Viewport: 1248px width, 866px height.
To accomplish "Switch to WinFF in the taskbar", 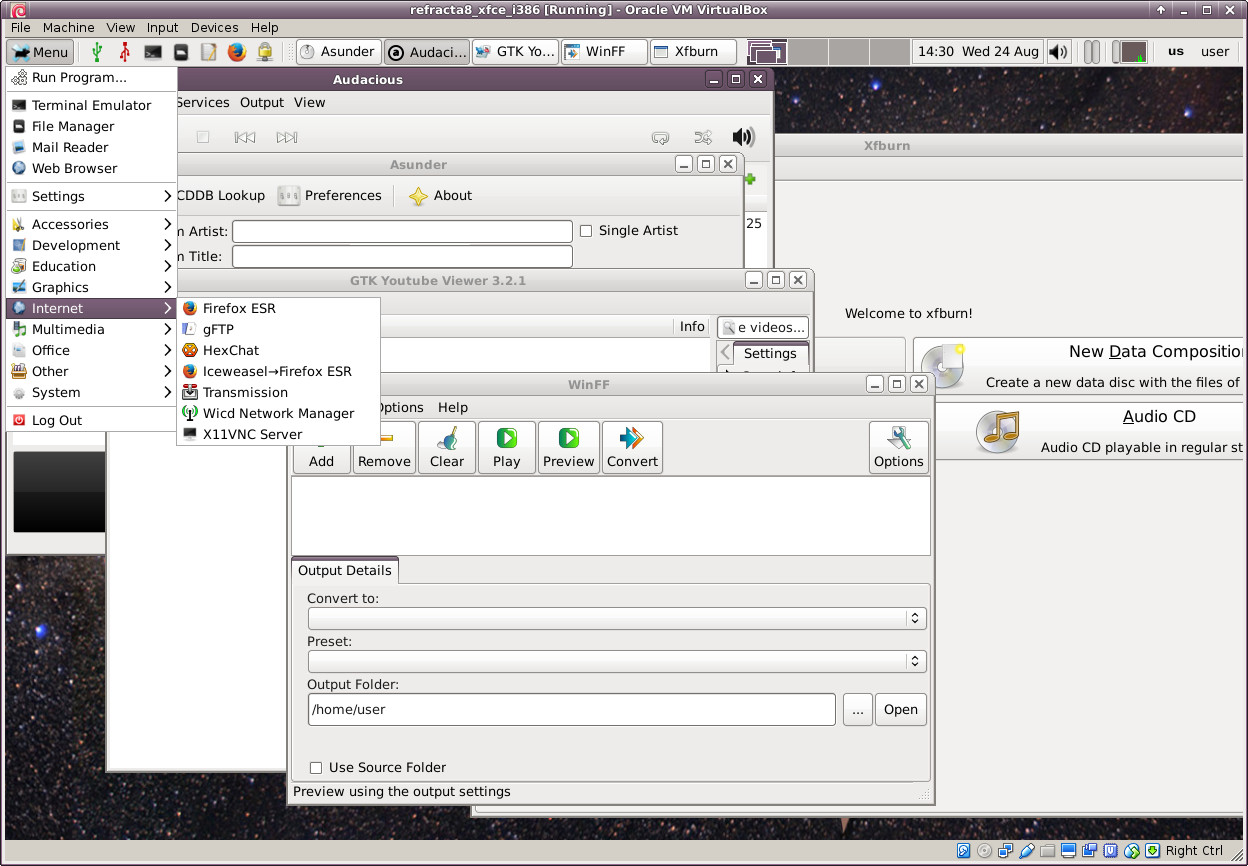I will (x=603, y=52).
